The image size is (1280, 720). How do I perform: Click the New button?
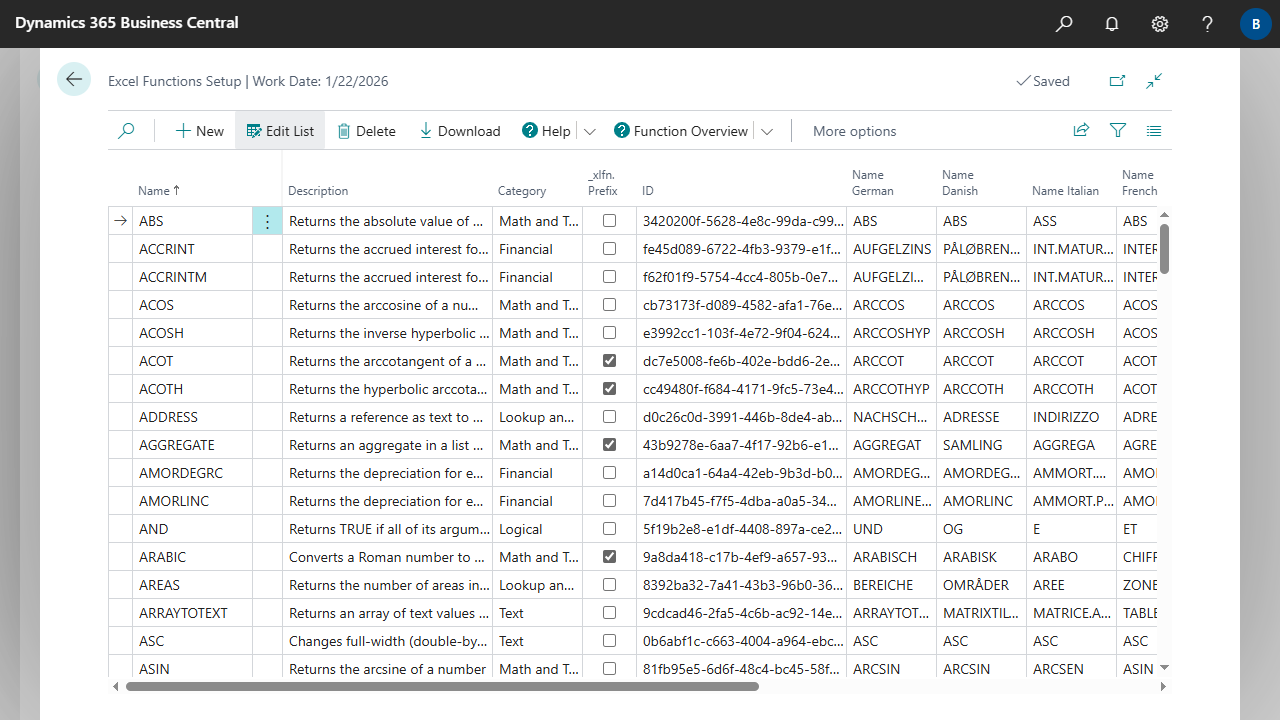click(x=200, y=131)
